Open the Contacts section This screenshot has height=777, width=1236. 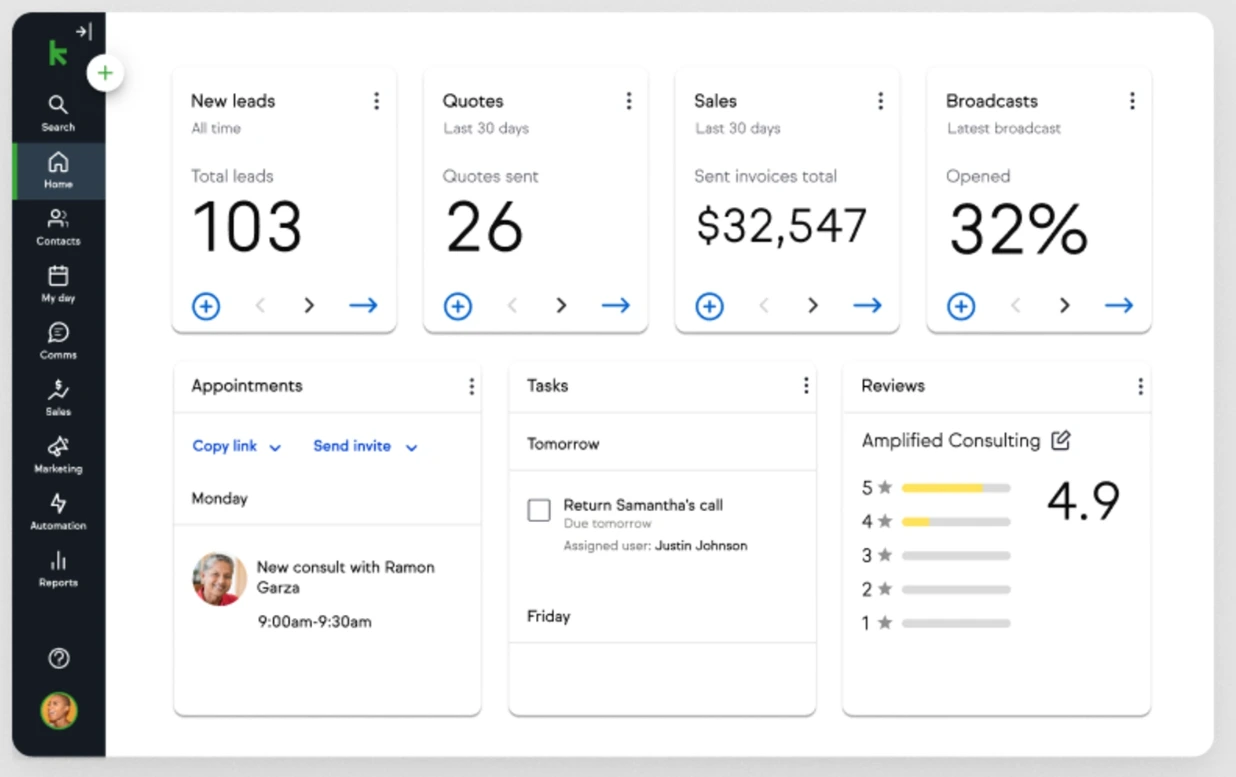tap(58, 226)
